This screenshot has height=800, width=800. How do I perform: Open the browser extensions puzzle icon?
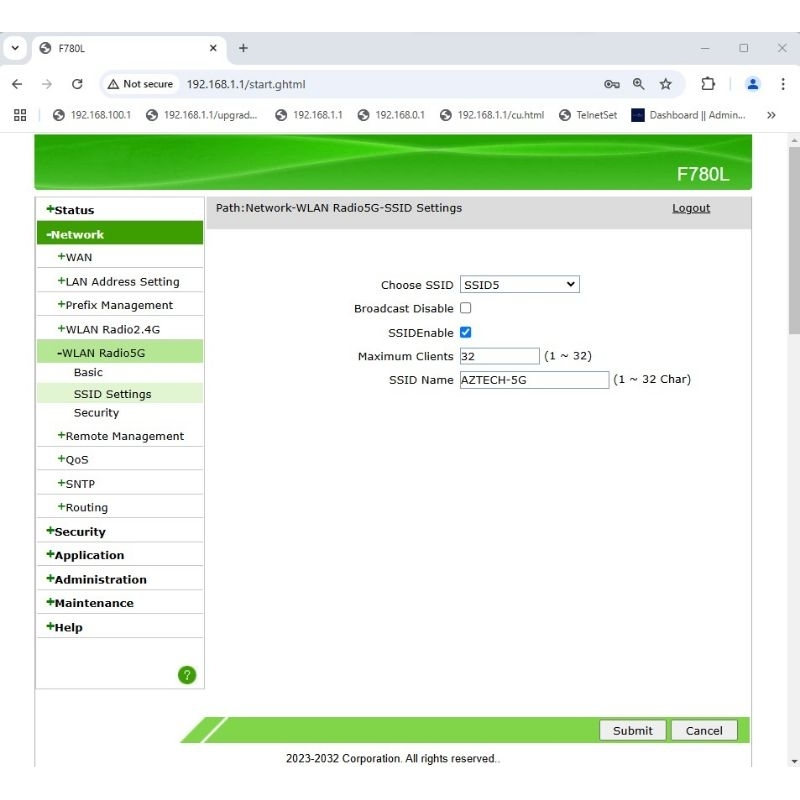[x=708, y=84]
